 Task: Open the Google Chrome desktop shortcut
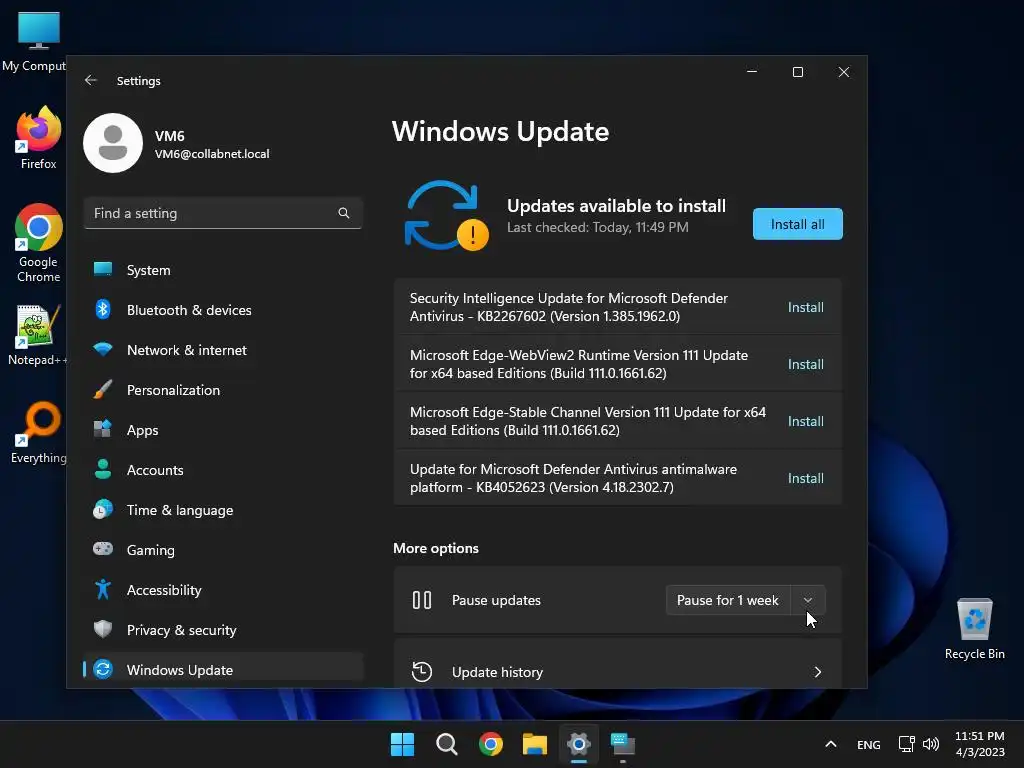point(39,243)
